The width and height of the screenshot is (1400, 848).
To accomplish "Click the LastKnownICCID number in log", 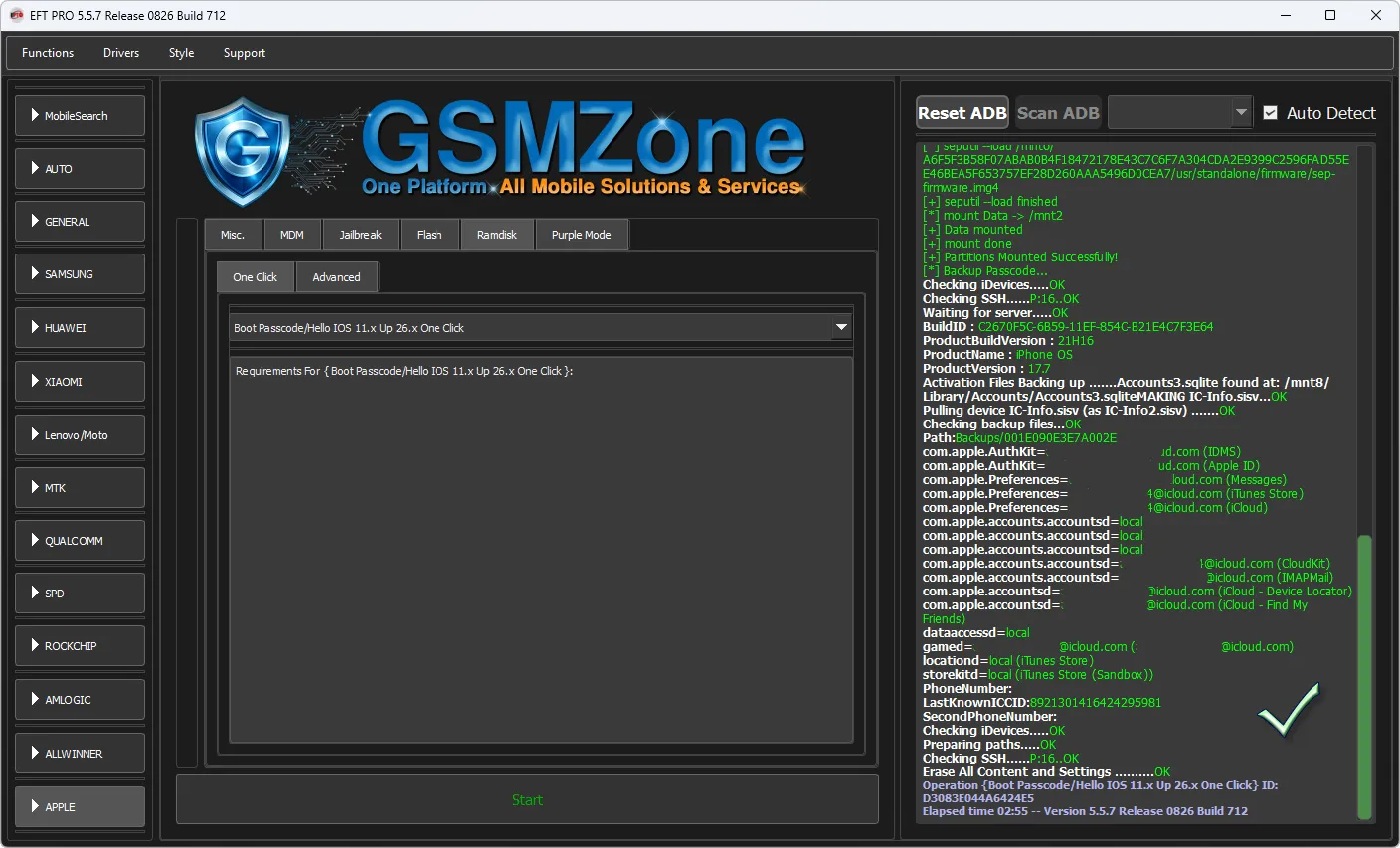I will point(1096,703).
